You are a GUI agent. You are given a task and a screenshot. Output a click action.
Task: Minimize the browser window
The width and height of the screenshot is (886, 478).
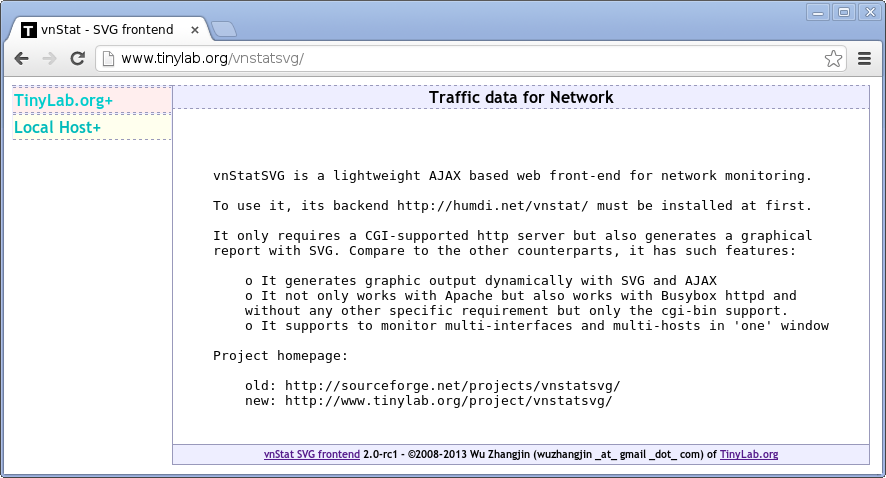click(819, 12)
